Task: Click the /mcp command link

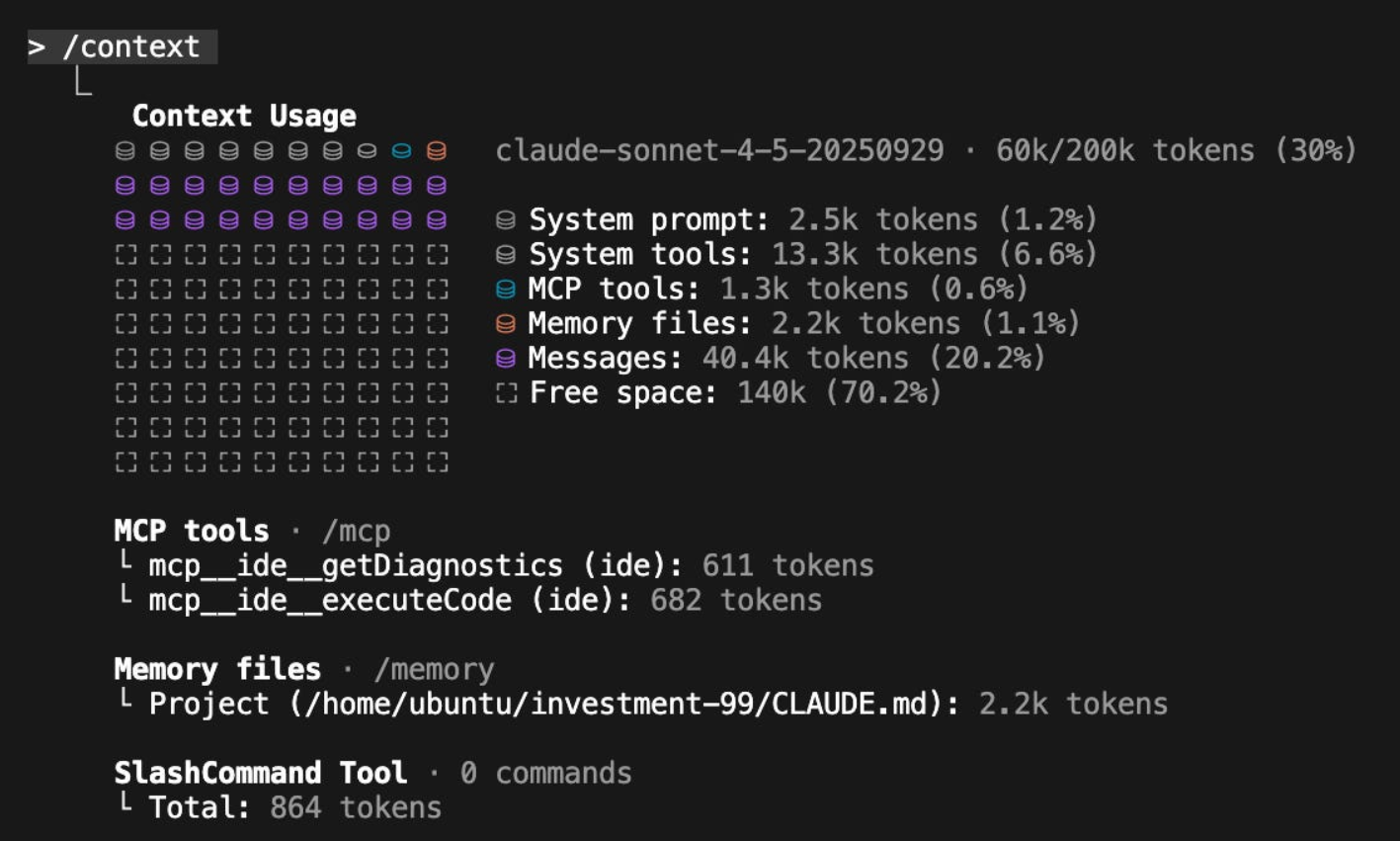Action: click(x=356, y=531)
